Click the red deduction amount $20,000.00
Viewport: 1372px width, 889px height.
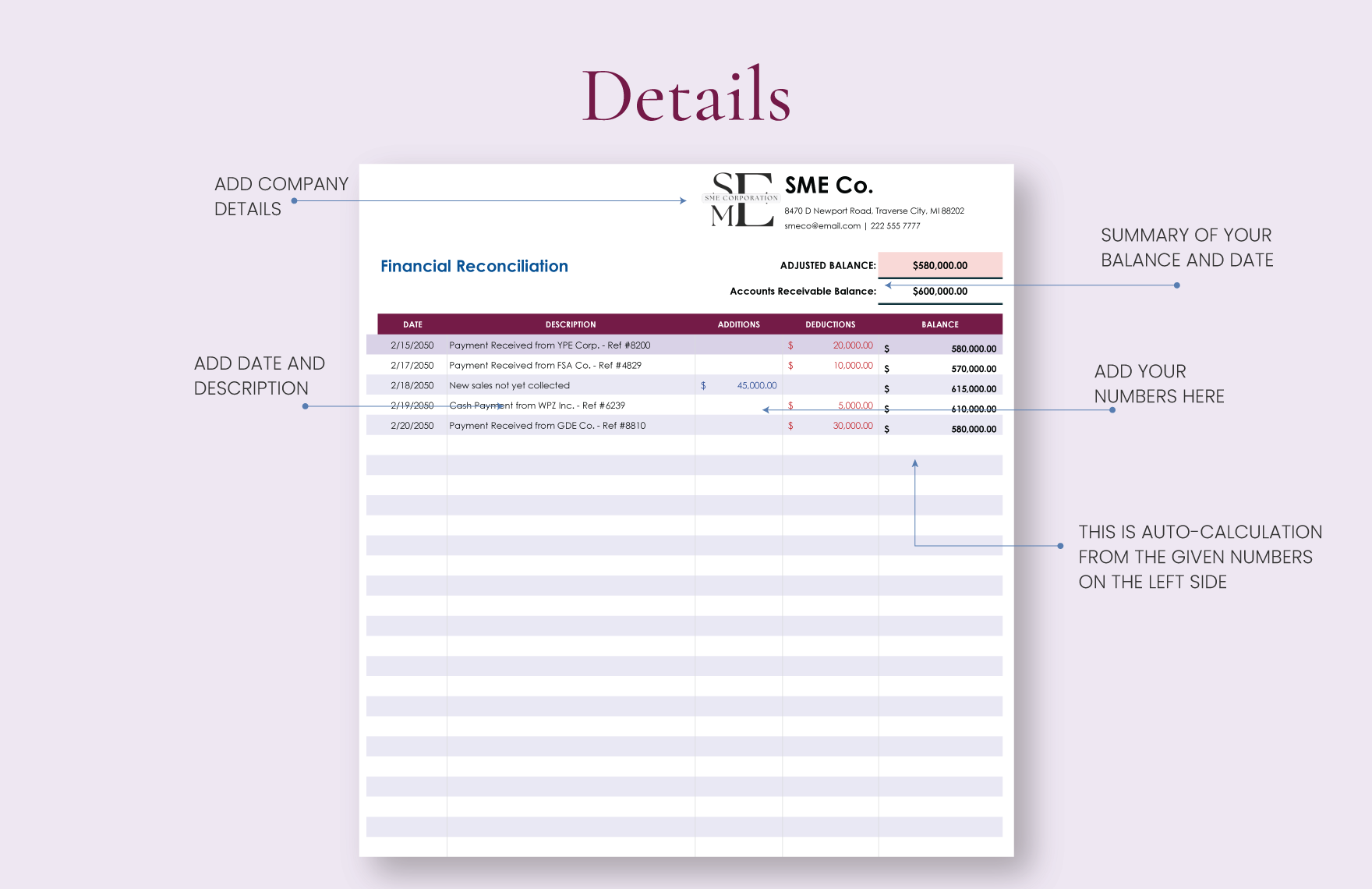coord(852,345)
